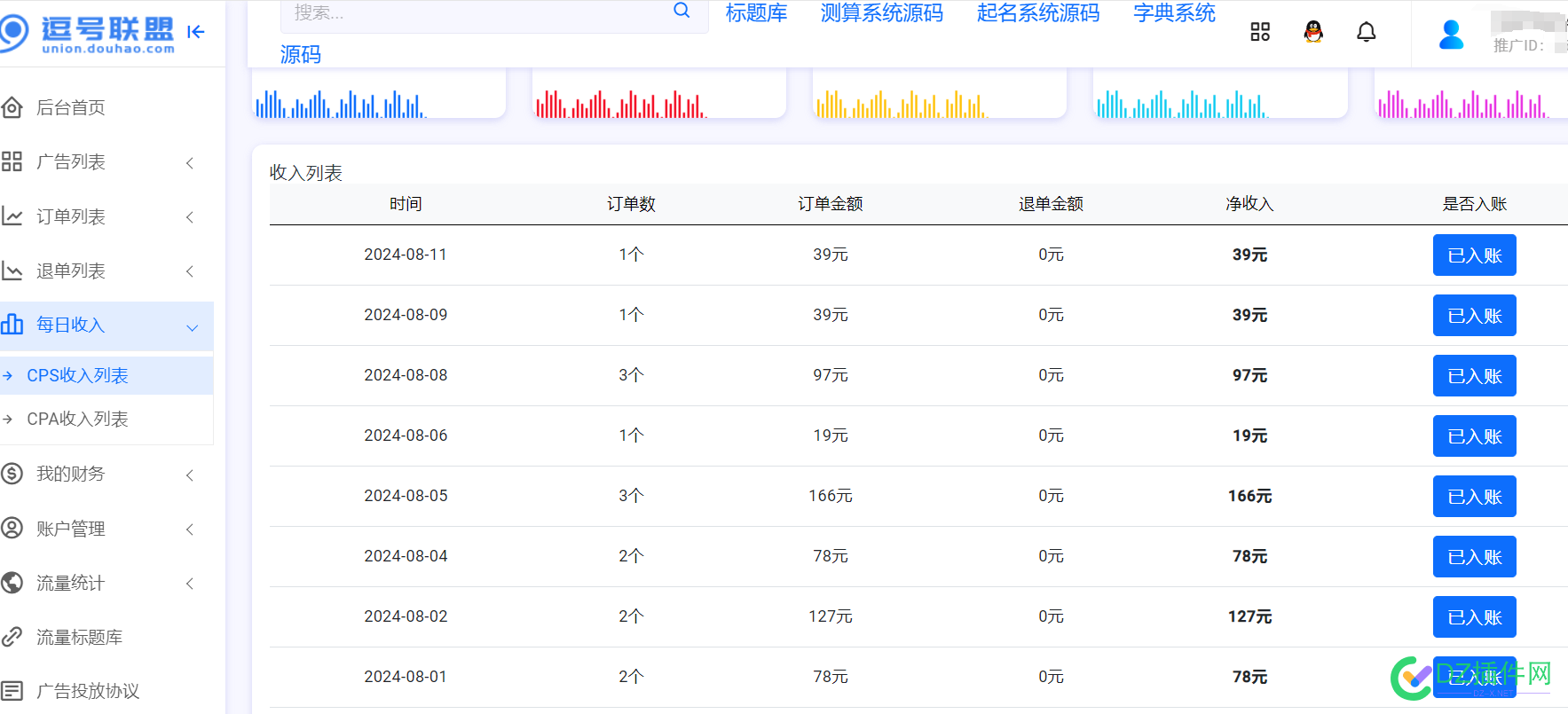Click 已入账 button for 2024-08-09

tap(1474, 316)
